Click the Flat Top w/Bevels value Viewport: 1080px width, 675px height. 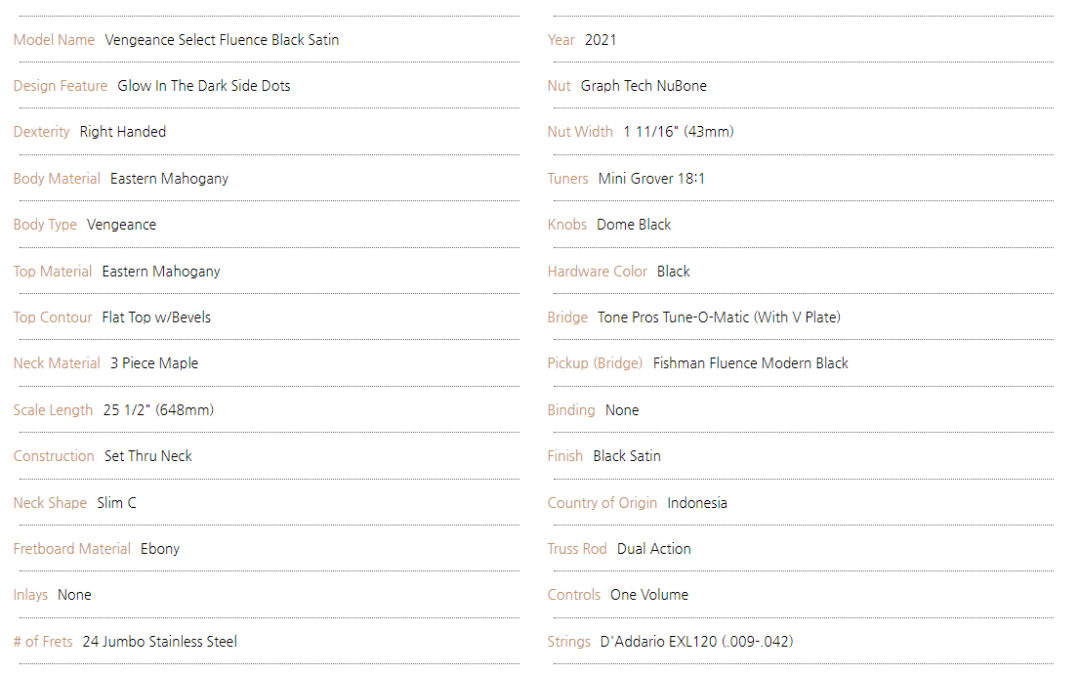click(156, 318)
